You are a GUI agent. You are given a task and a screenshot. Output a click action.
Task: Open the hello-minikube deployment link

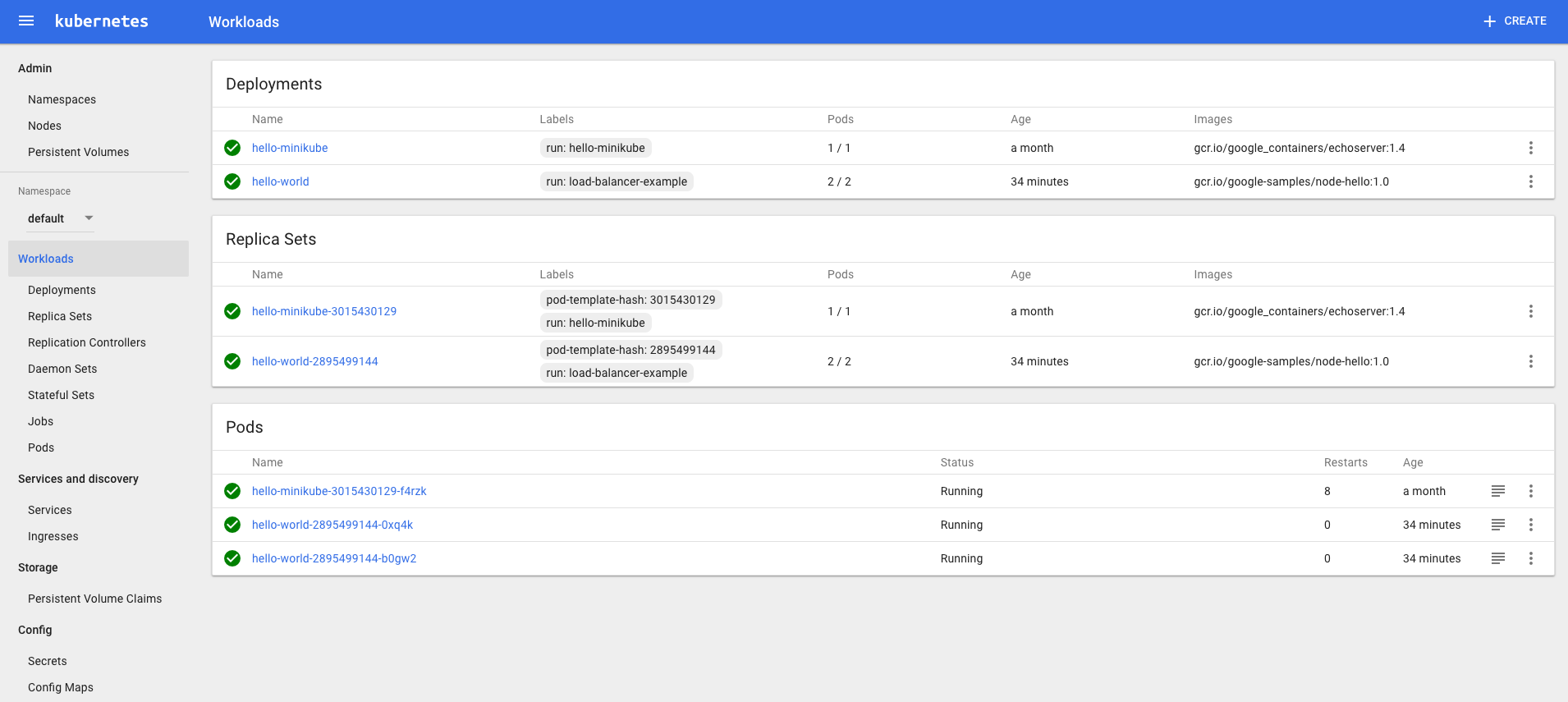290,148
